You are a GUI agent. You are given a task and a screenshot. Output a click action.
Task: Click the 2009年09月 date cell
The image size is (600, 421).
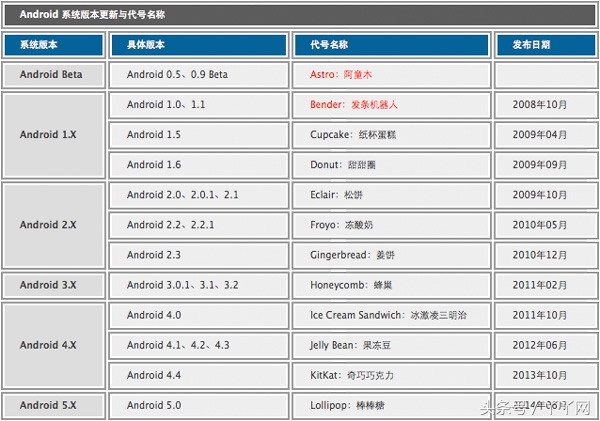click(x=546, y=165)
